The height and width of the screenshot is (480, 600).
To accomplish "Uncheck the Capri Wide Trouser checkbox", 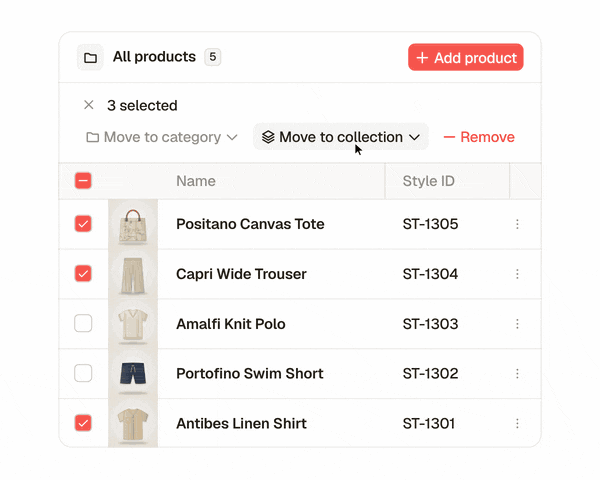I will coord(83,274).
